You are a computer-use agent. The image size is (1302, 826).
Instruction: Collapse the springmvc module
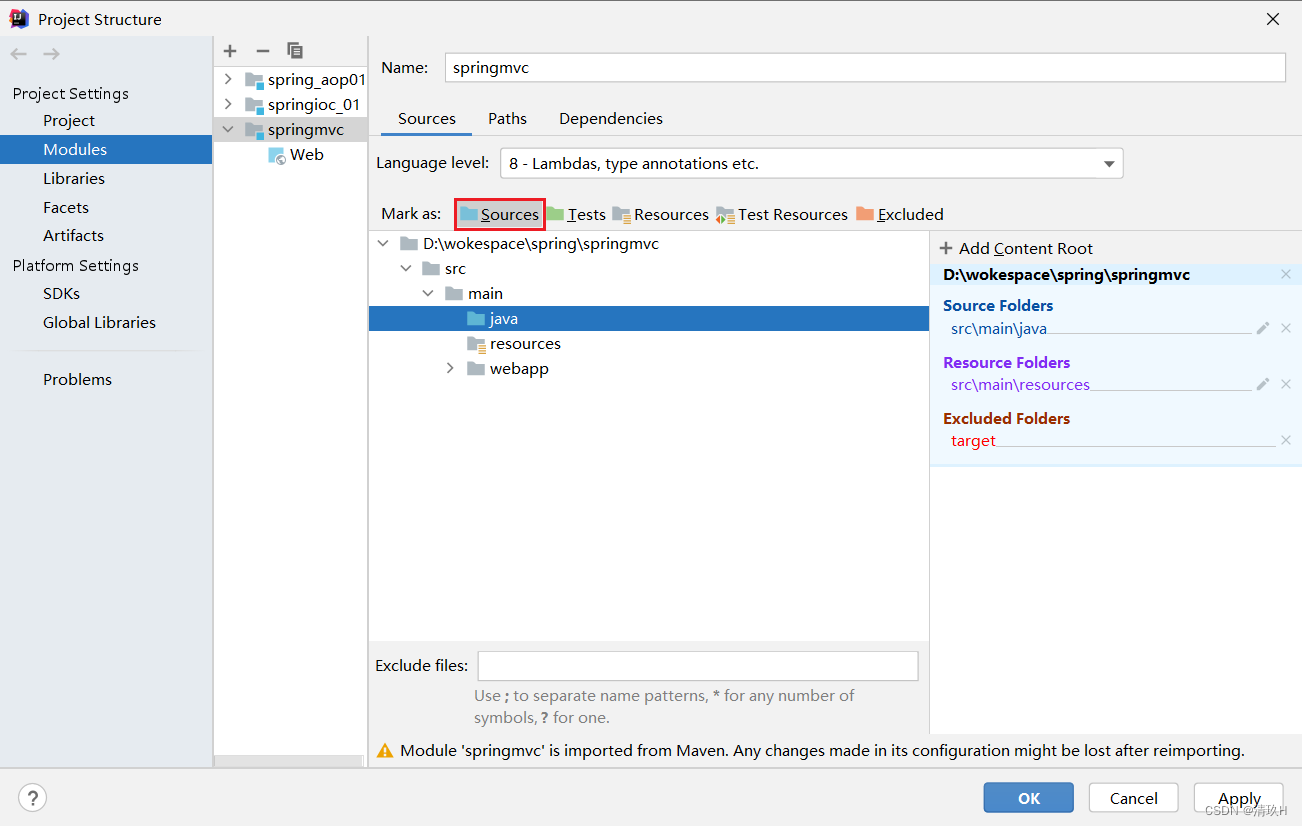(x=228, y=129)
